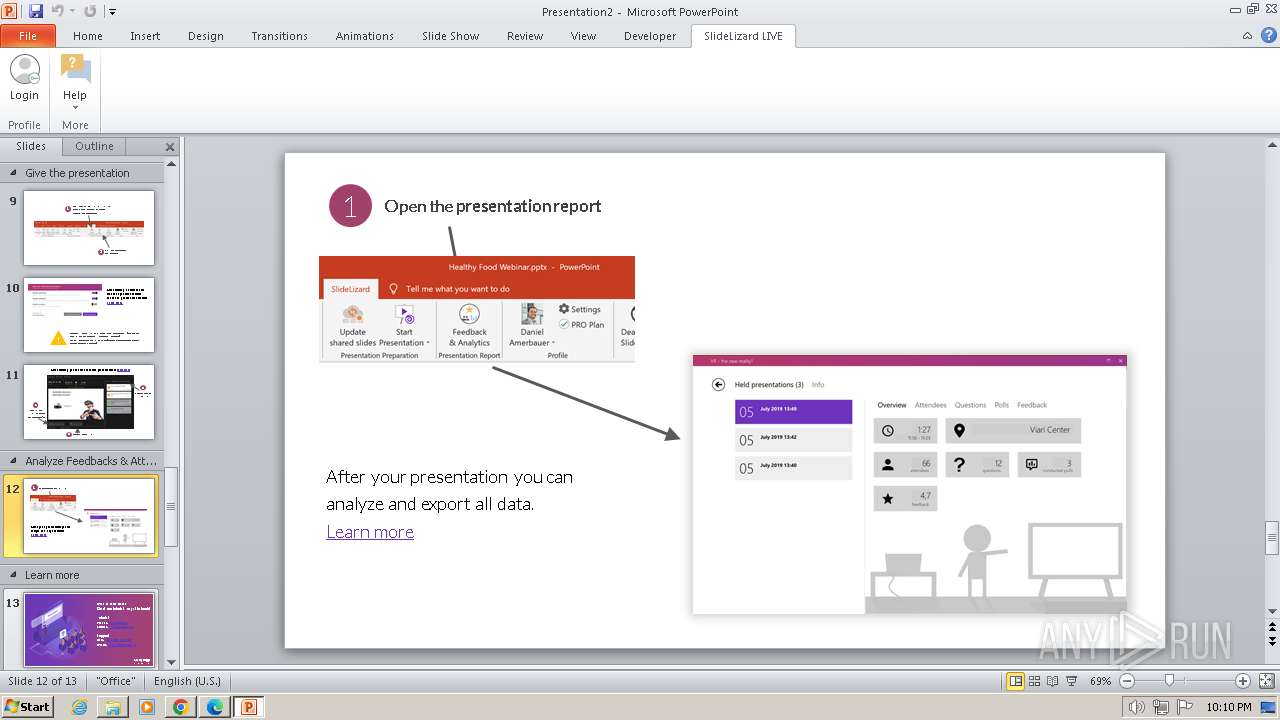The image size is (1280, 720).
Task: Click the 69% zoom level
Action: 1100,681
